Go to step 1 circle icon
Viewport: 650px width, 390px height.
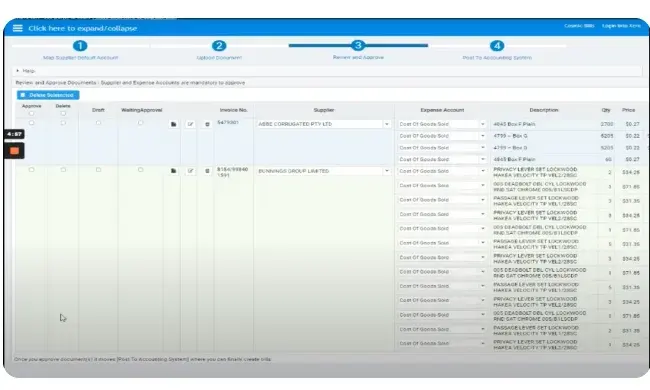pyautogui.click(x=80, y=46)
